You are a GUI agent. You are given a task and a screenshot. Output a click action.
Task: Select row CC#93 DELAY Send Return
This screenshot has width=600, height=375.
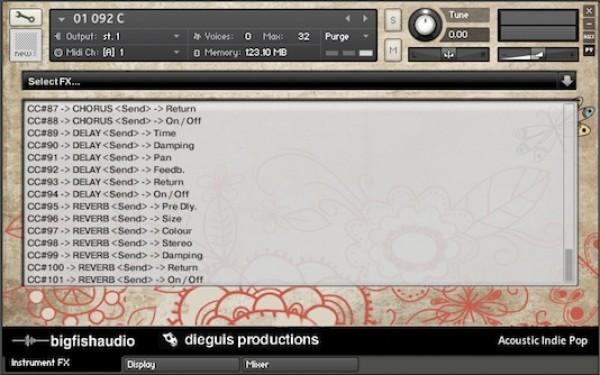[x=106, y=182]
